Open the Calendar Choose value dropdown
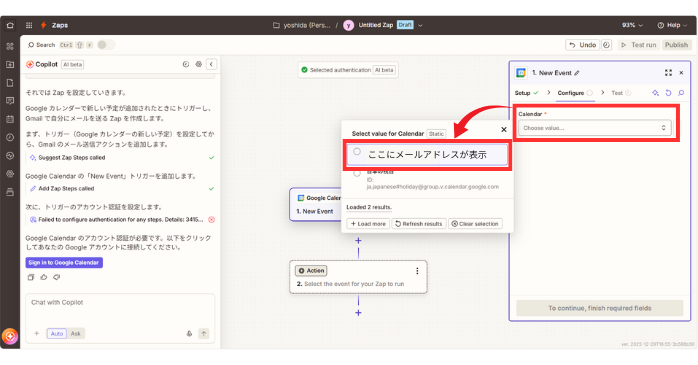 click(595, 128)
